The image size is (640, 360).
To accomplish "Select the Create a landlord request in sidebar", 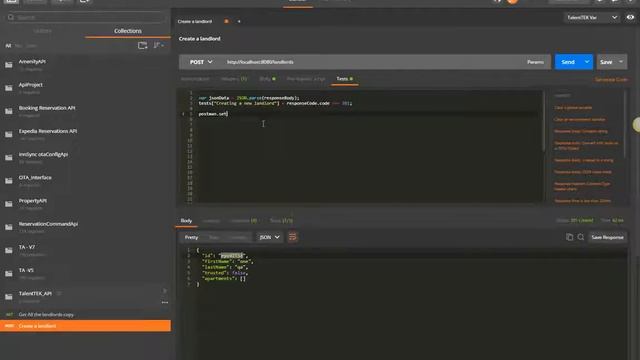I will (x=85, y=326).
